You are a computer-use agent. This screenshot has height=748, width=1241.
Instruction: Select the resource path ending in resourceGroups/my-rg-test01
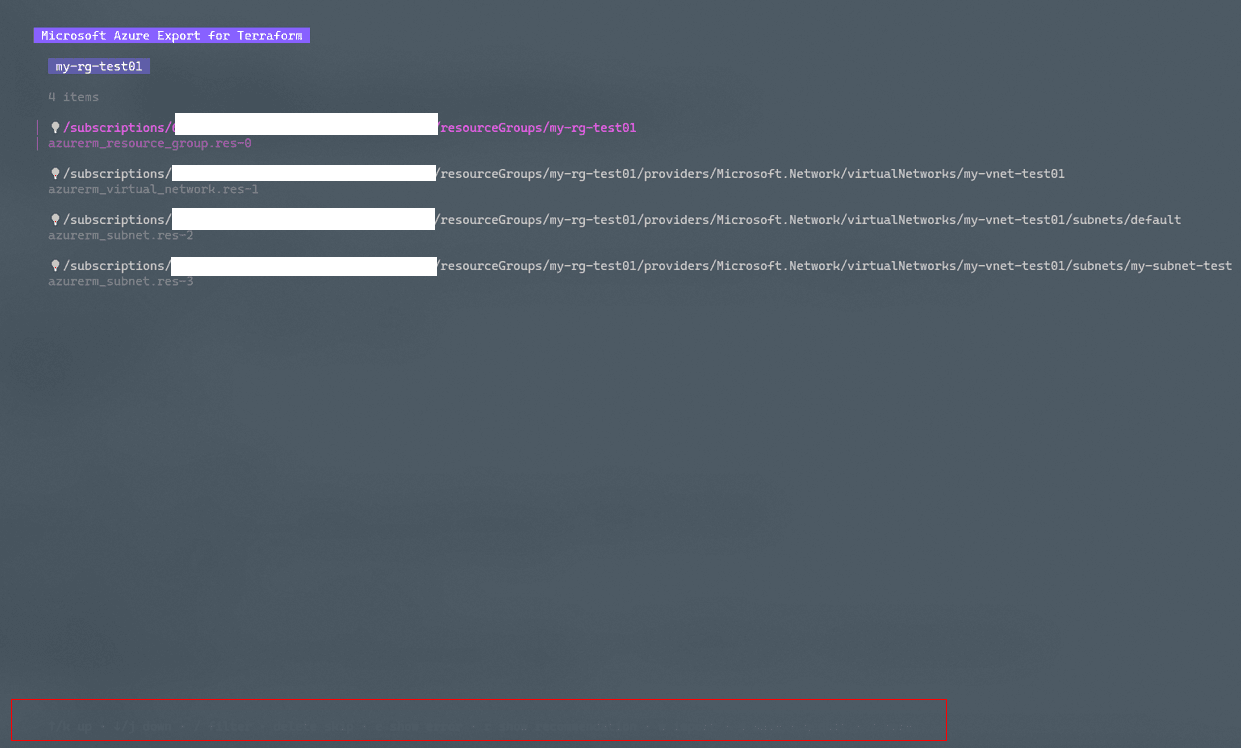click(x=350, y=128)
